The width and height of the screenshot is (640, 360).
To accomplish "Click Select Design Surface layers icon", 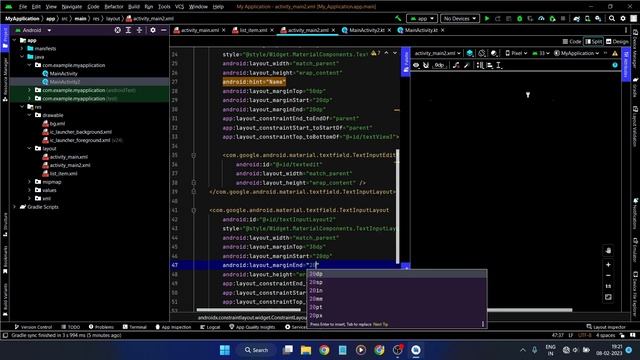I will tap(470, 53).
